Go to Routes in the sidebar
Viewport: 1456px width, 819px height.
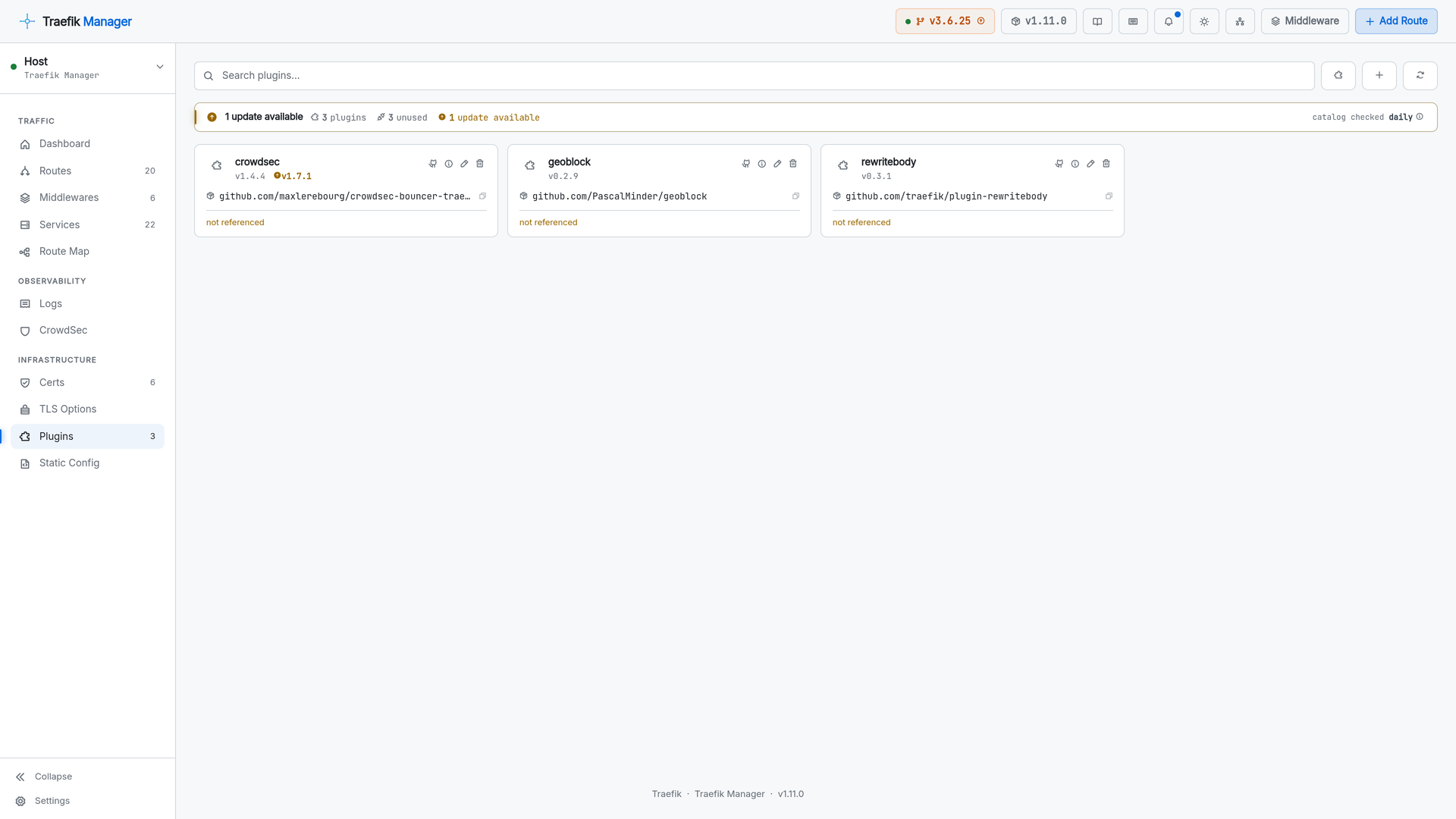pyautogui.click(x=87, y=171)
